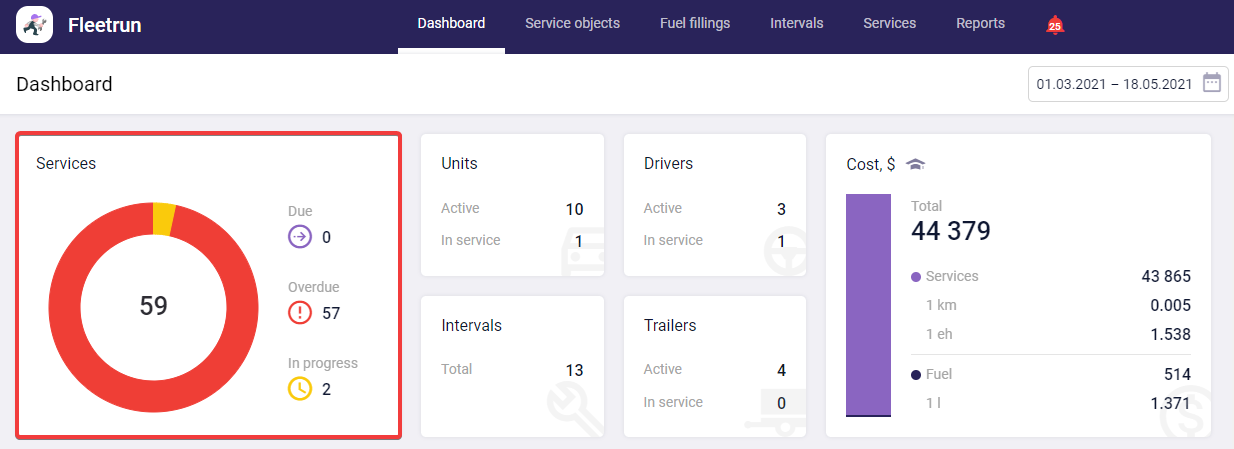Screen dimensions: 1234x449
Task: Open the date range 01.03.2021 – 18.05.2021 picker
Action: coord(1114,84)
